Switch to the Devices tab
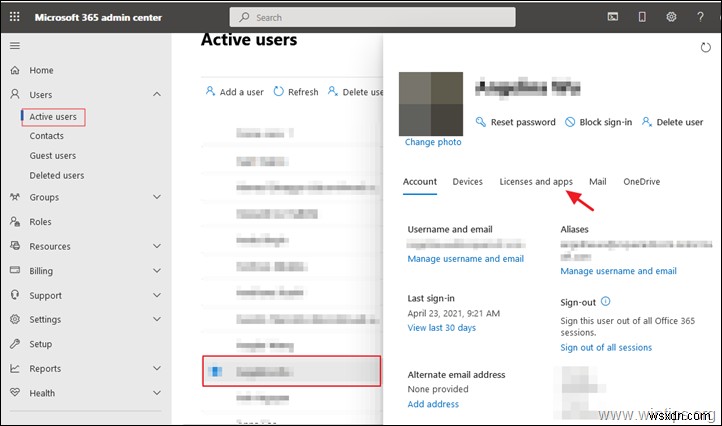Viewport: 722px width, 426px height. pyautogui.click(x=467, y=182)
